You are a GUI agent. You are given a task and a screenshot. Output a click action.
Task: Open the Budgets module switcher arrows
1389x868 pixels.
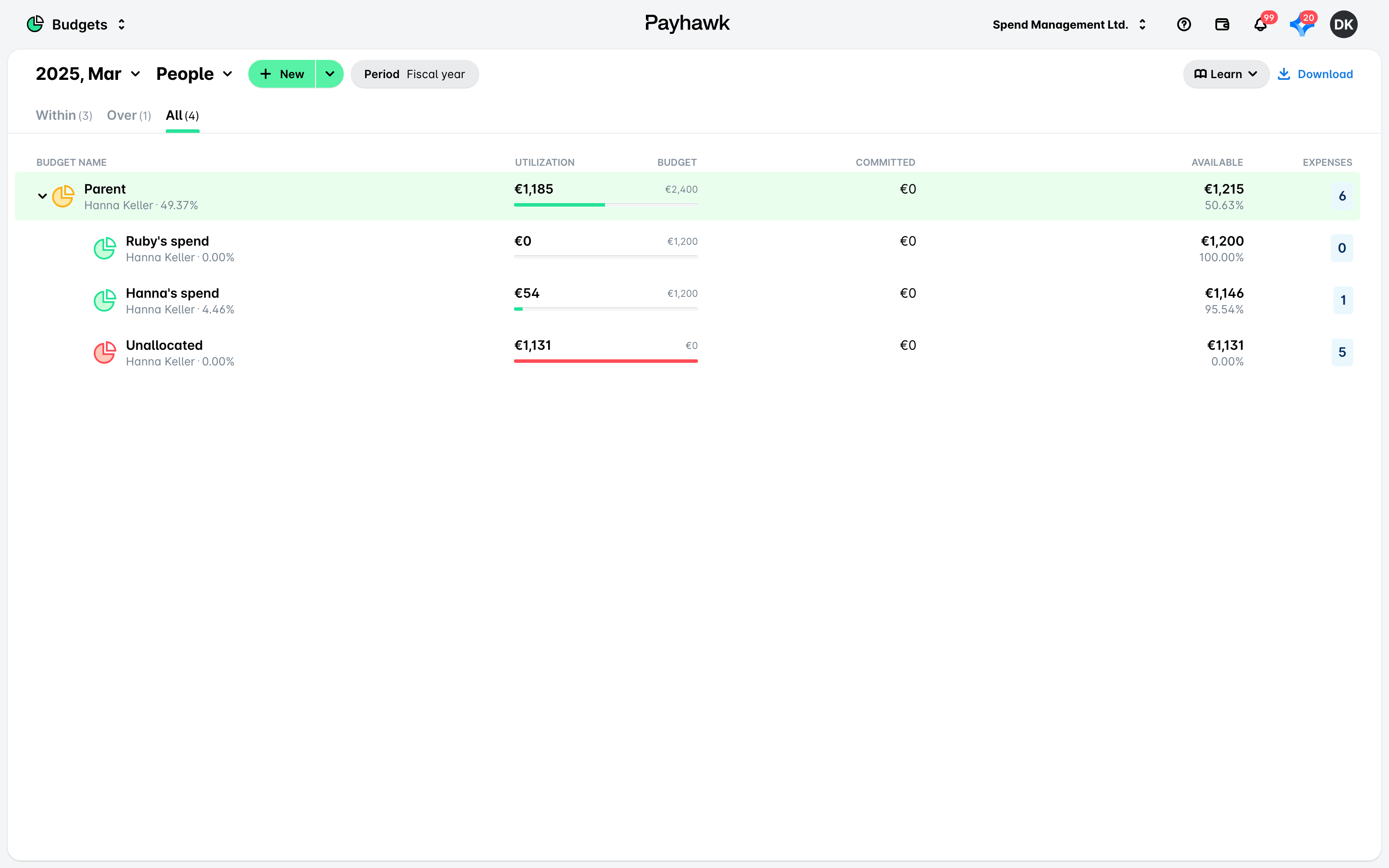coord(121,25)
